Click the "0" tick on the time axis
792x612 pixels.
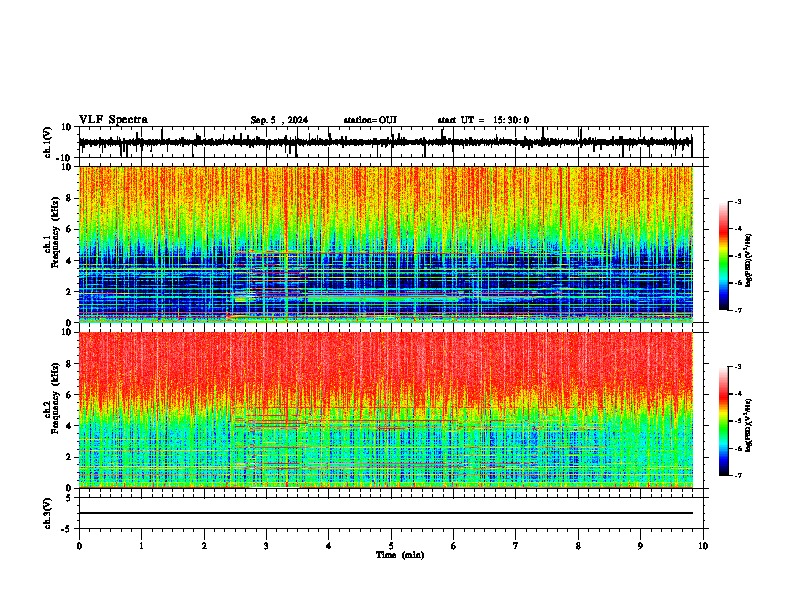tap(79, 546)
